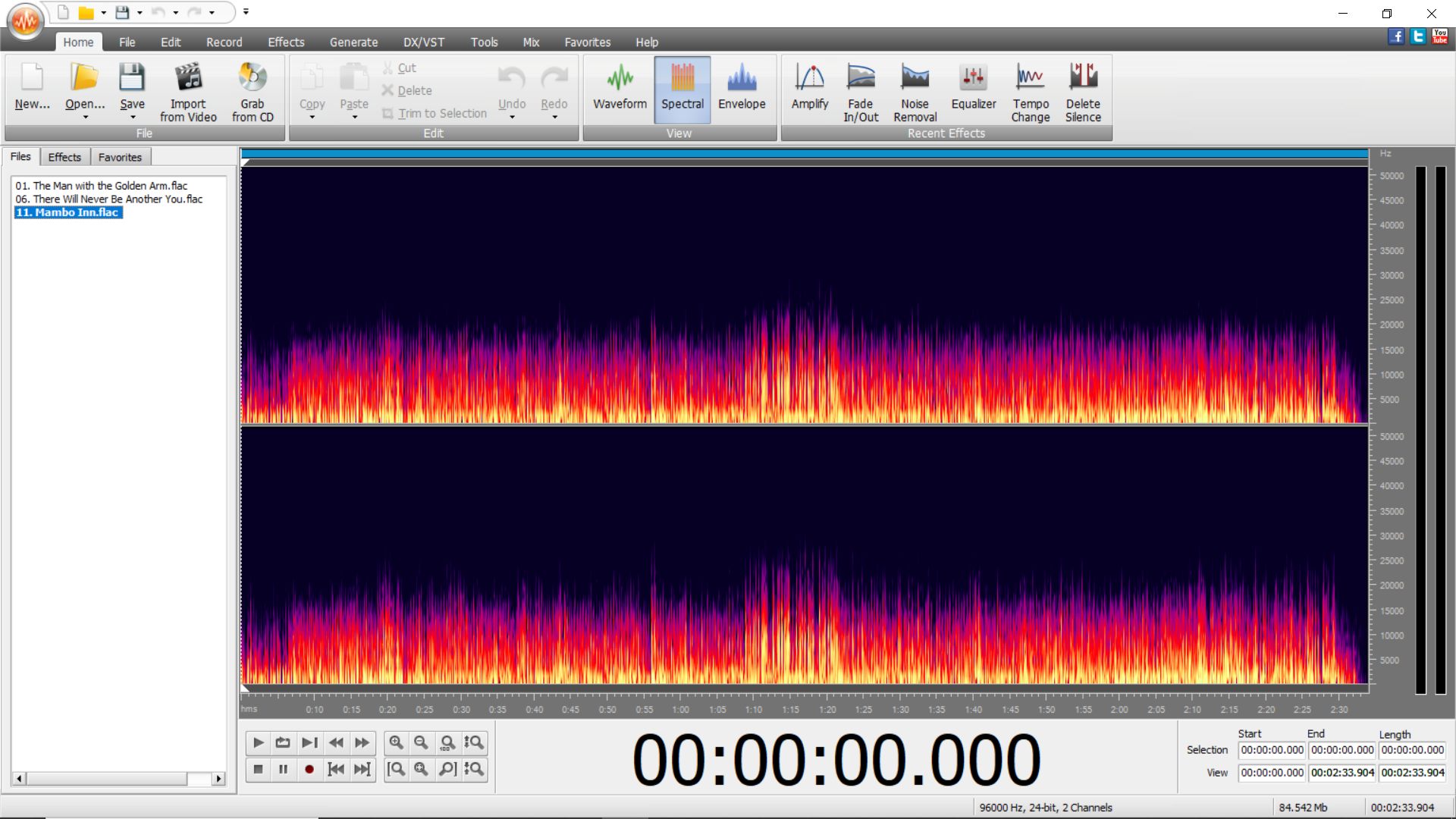Expand the Open dropdown arrow

(x=85, y=118)
